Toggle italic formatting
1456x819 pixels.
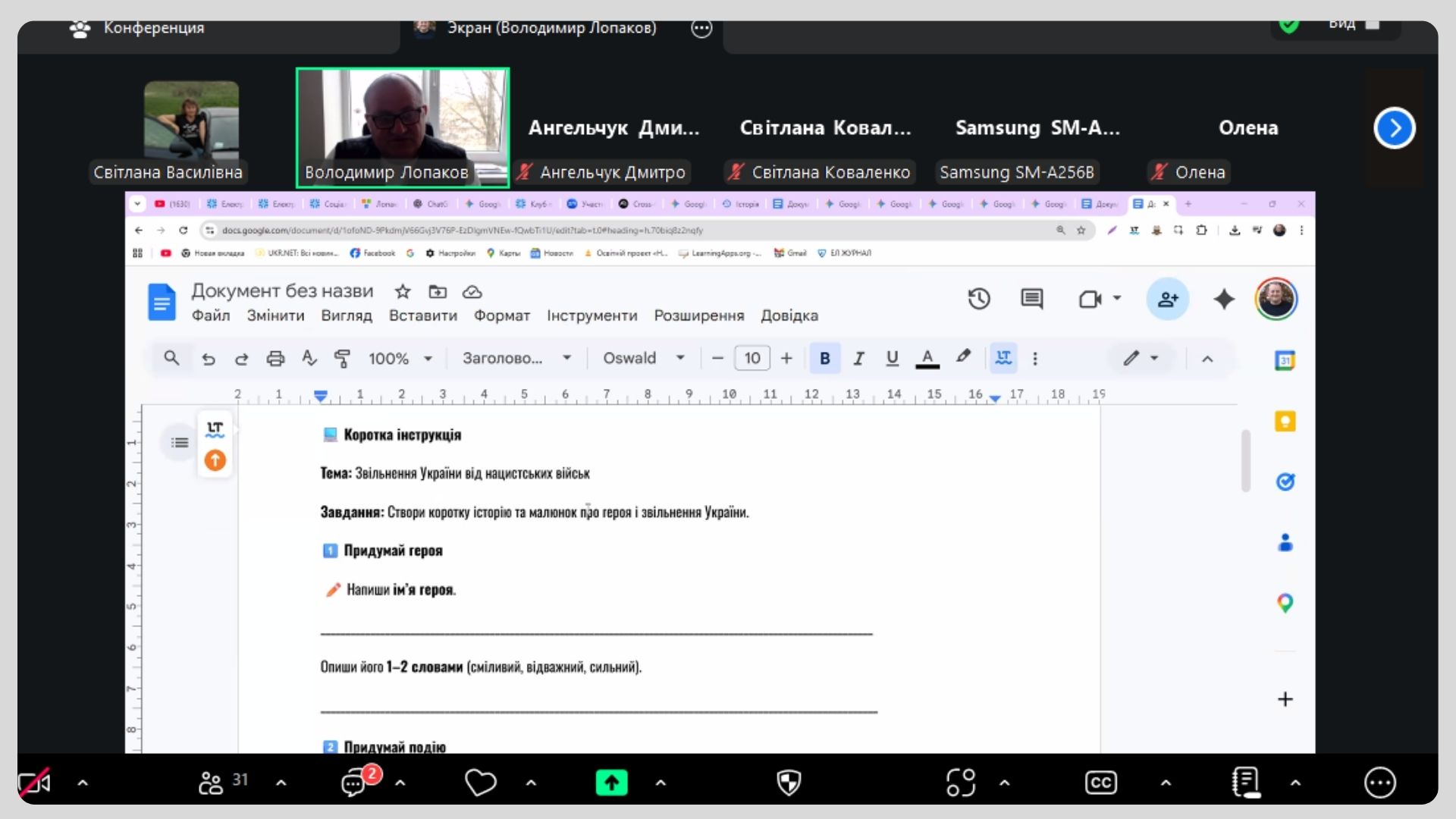858,358
